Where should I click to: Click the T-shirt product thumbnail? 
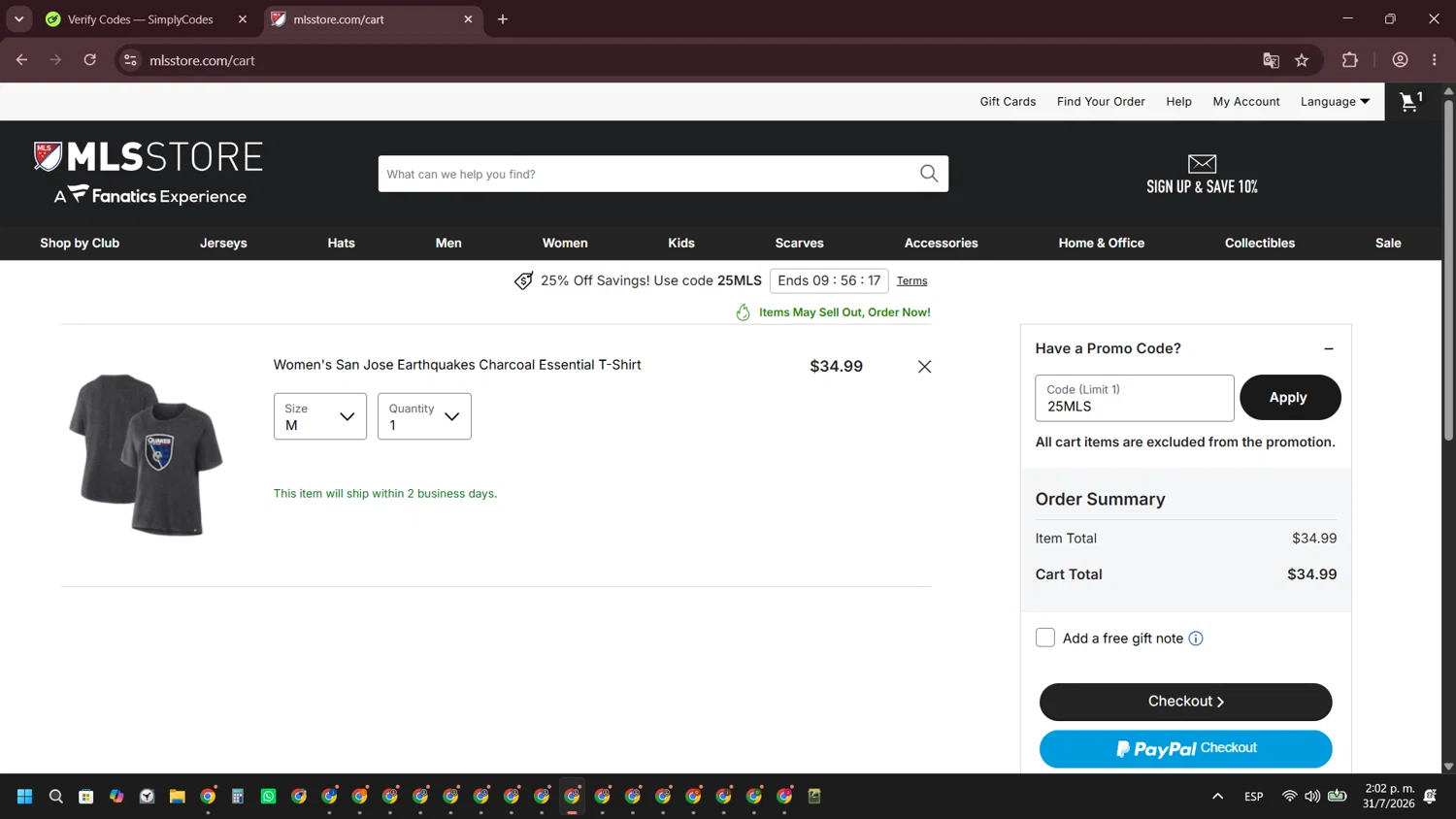(x=146, y=454)
